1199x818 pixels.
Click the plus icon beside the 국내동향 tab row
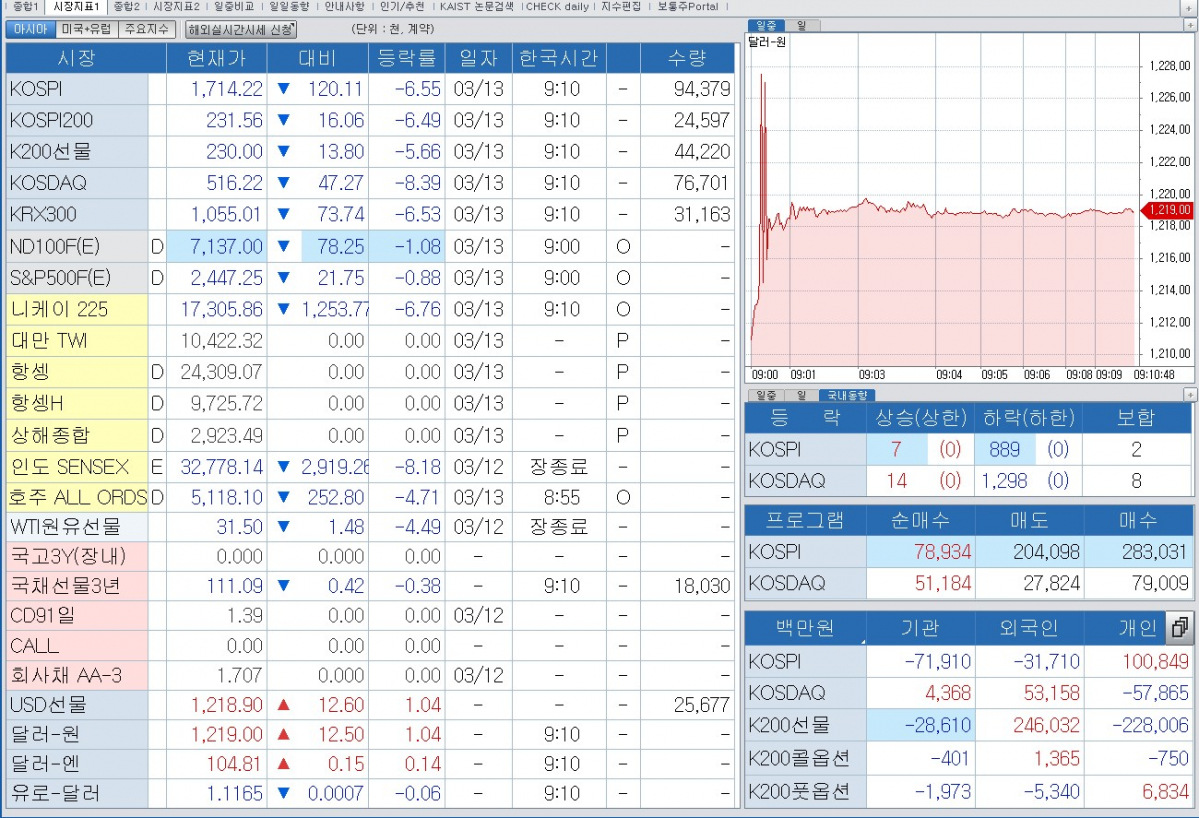(x=1189, y=395)
